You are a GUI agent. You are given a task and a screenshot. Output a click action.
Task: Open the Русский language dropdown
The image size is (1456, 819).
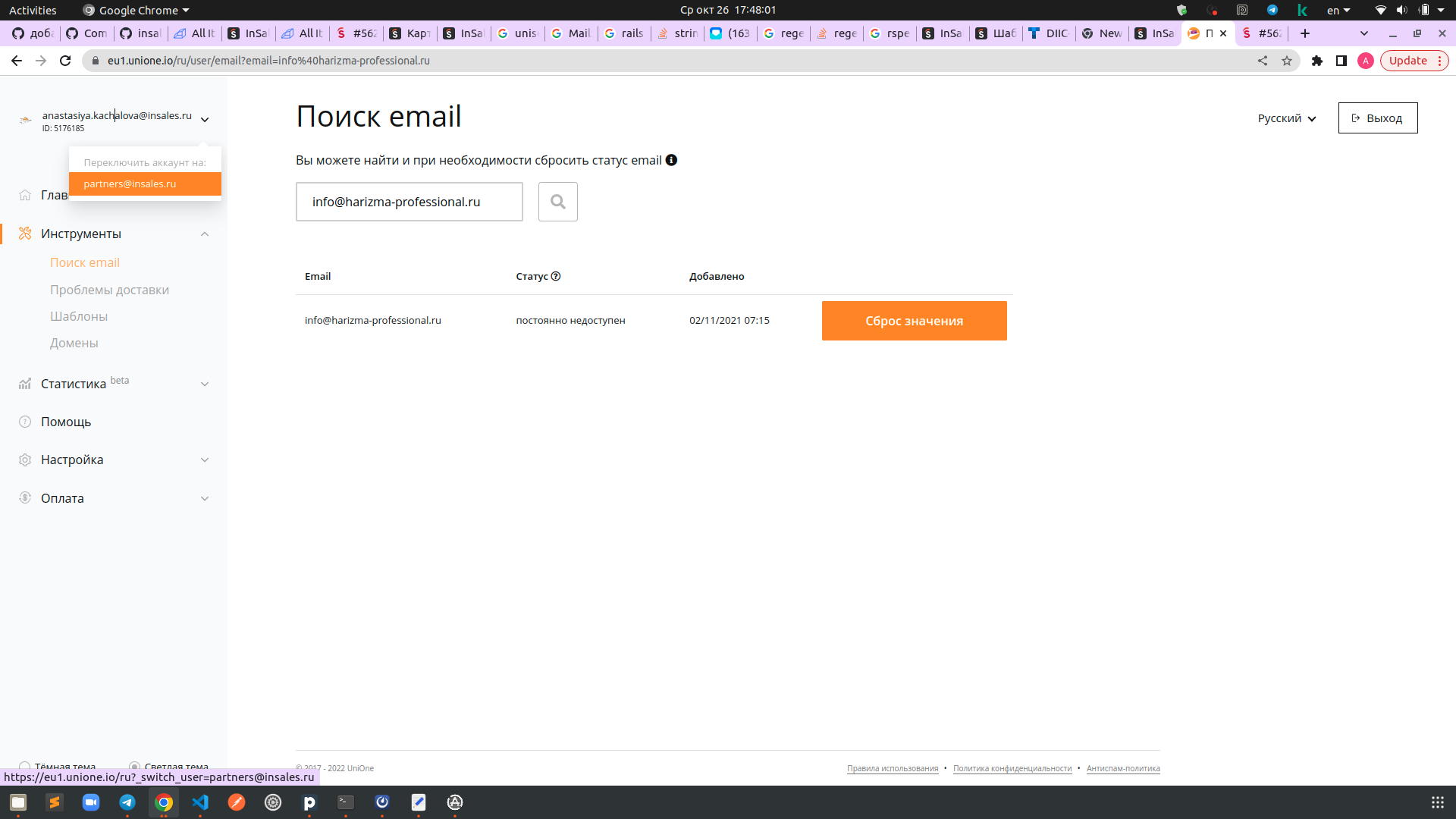coord(1287,118)
